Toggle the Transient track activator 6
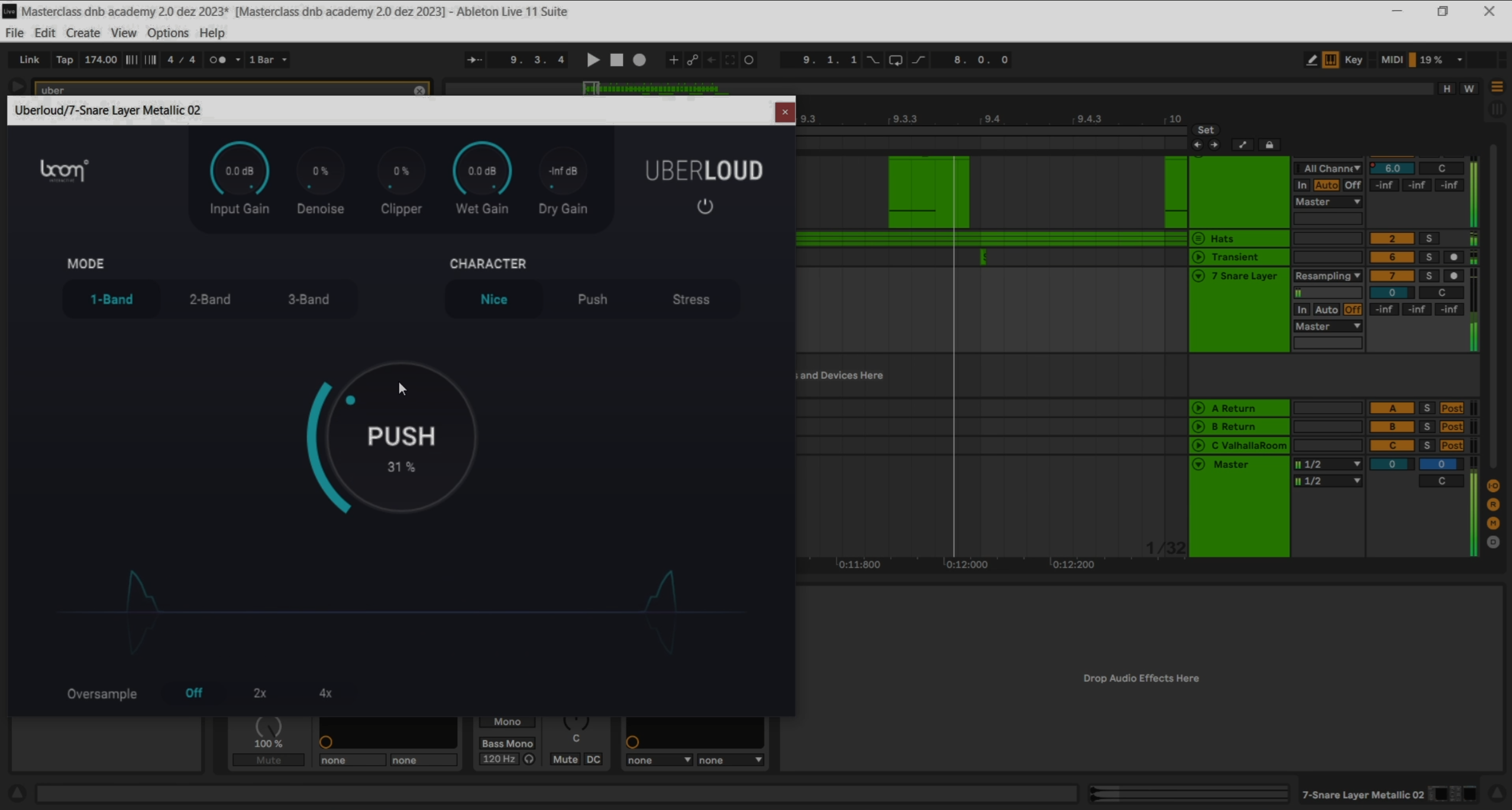This screenshot has height=810, width=1512. pyautogui.click(x=1392, y=257)
